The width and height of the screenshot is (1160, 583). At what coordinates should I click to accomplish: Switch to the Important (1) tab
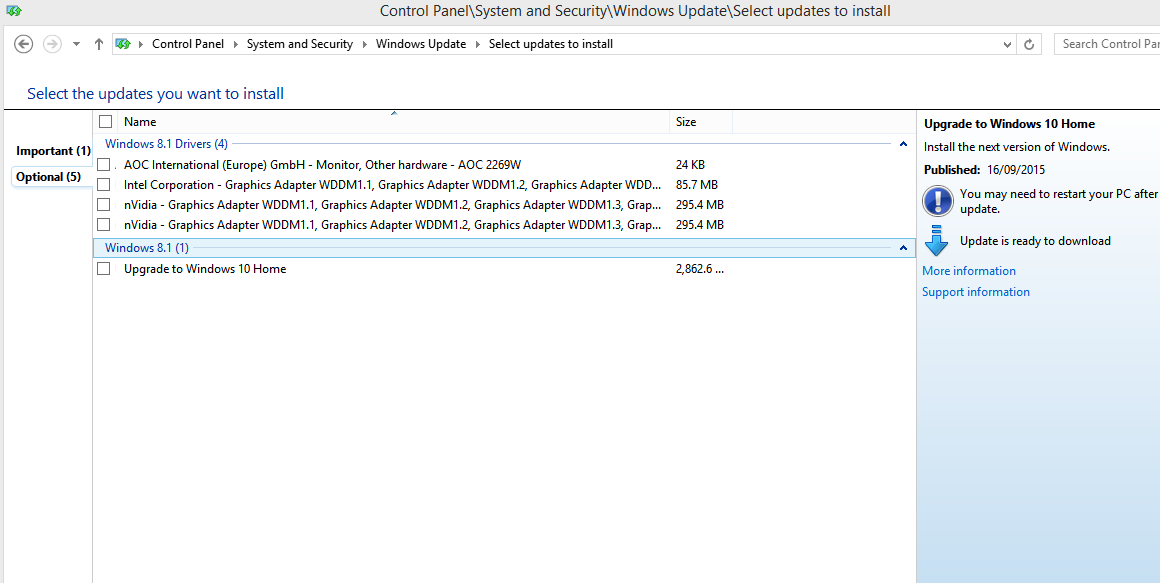point(53,151)
